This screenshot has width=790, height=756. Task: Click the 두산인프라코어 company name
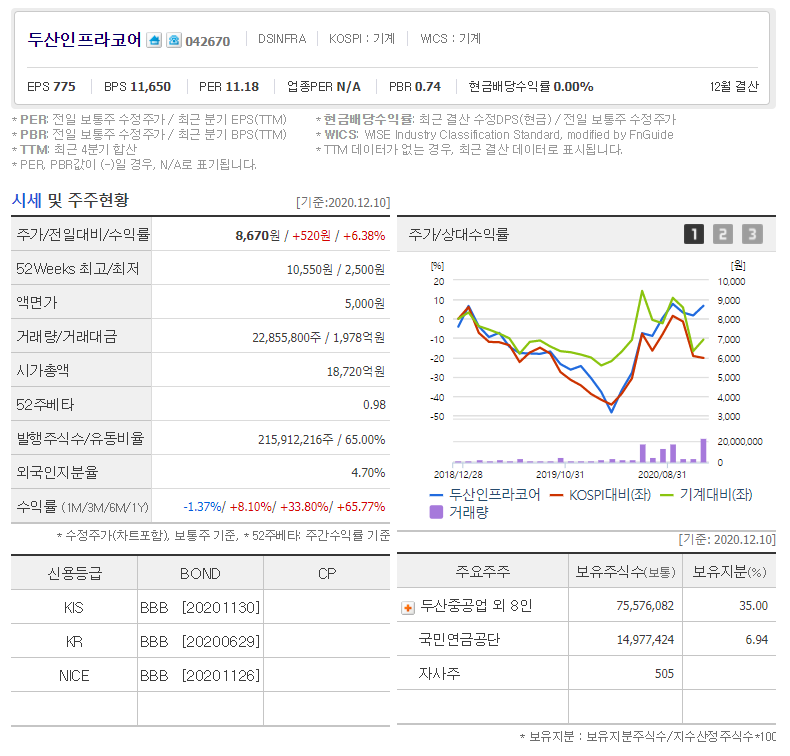(85, 39)
